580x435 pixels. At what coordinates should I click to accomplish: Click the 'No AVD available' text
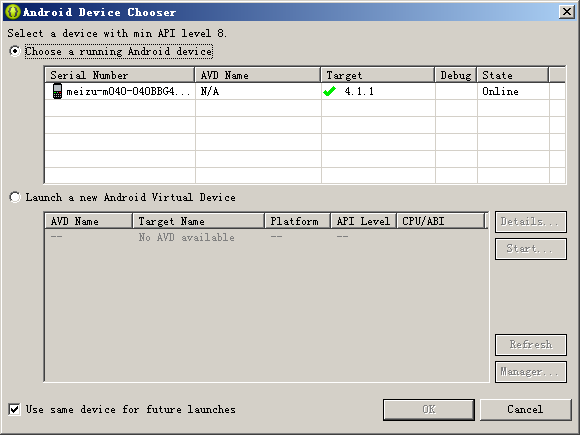coord(186,237)
